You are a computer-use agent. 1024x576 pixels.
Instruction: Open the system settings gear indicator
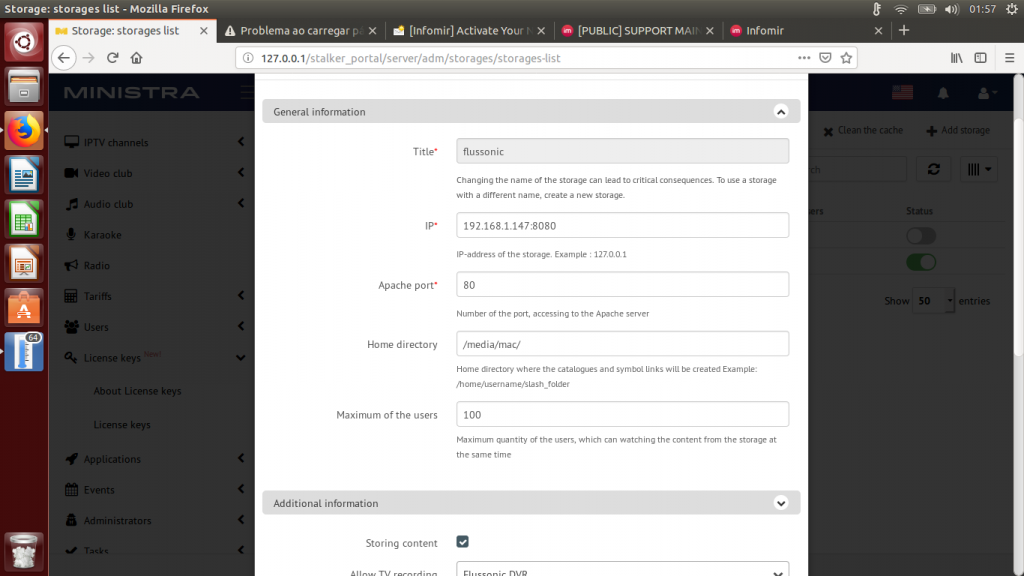click(x=1012, y=9)
